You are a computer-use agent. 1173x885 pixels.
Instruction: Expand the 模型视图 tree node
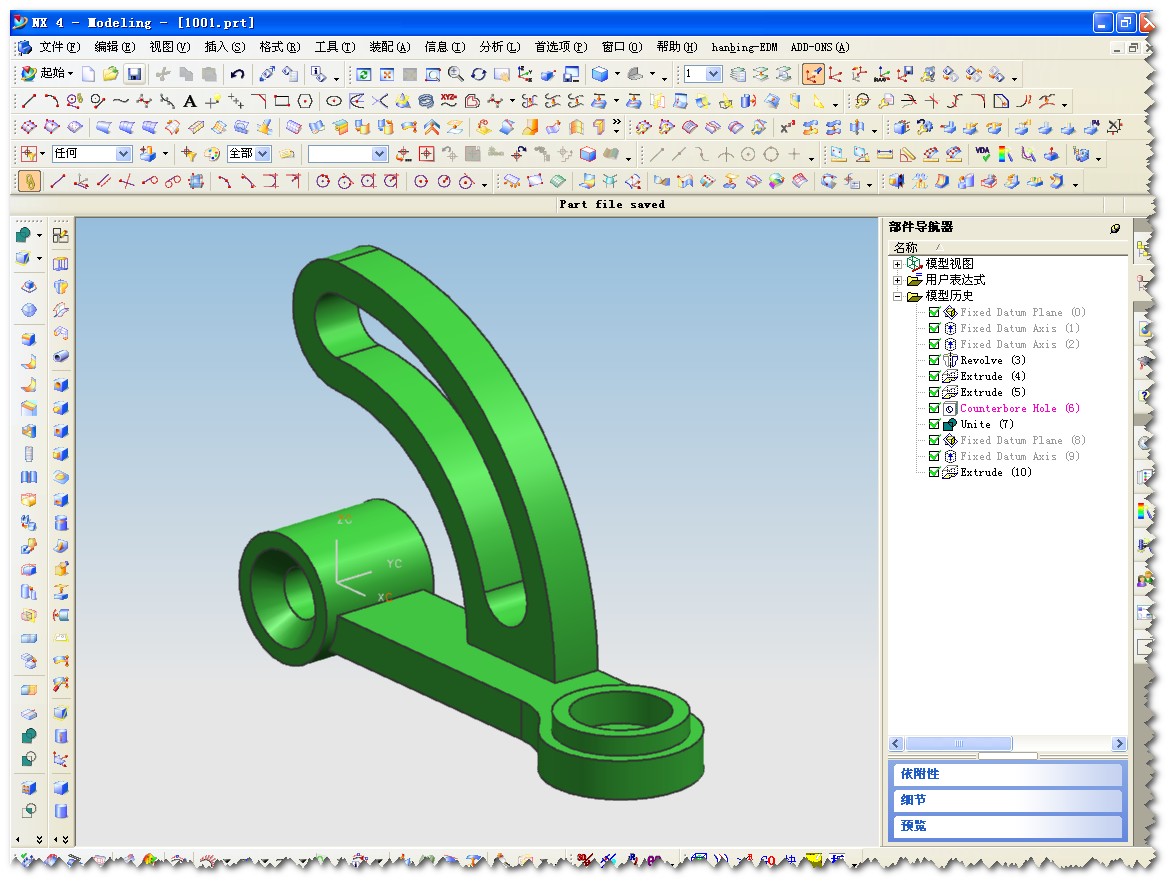tap(897, 264)
